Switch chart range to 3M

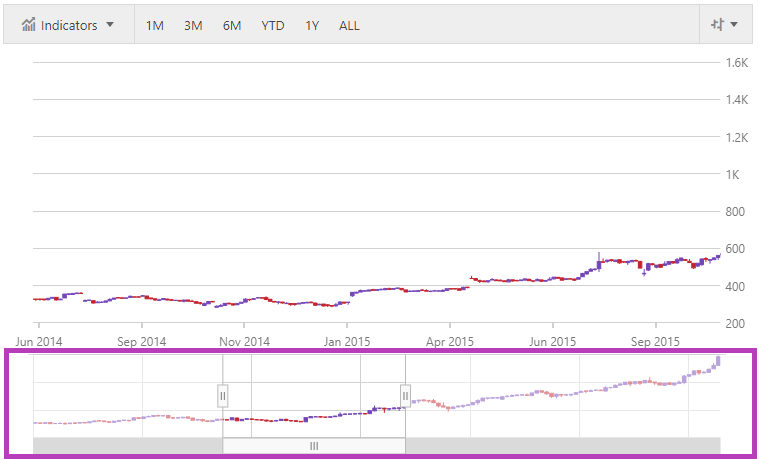(193, 25)
